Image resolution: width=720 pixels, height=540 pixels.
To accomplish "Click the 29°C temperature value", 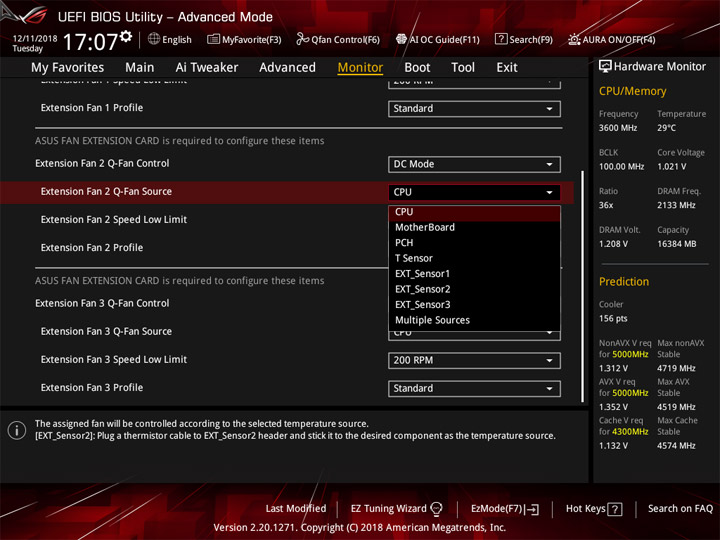I will (666, 128).
